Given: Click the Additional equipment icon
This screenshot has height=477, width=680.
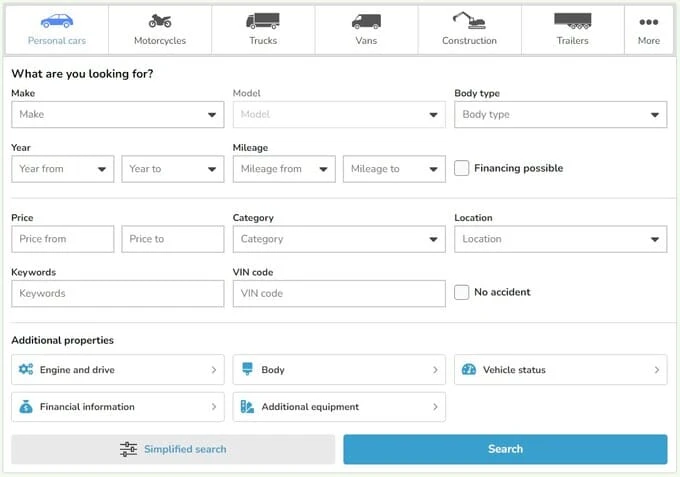Looking at the screenshot, I should click(247, 407).
